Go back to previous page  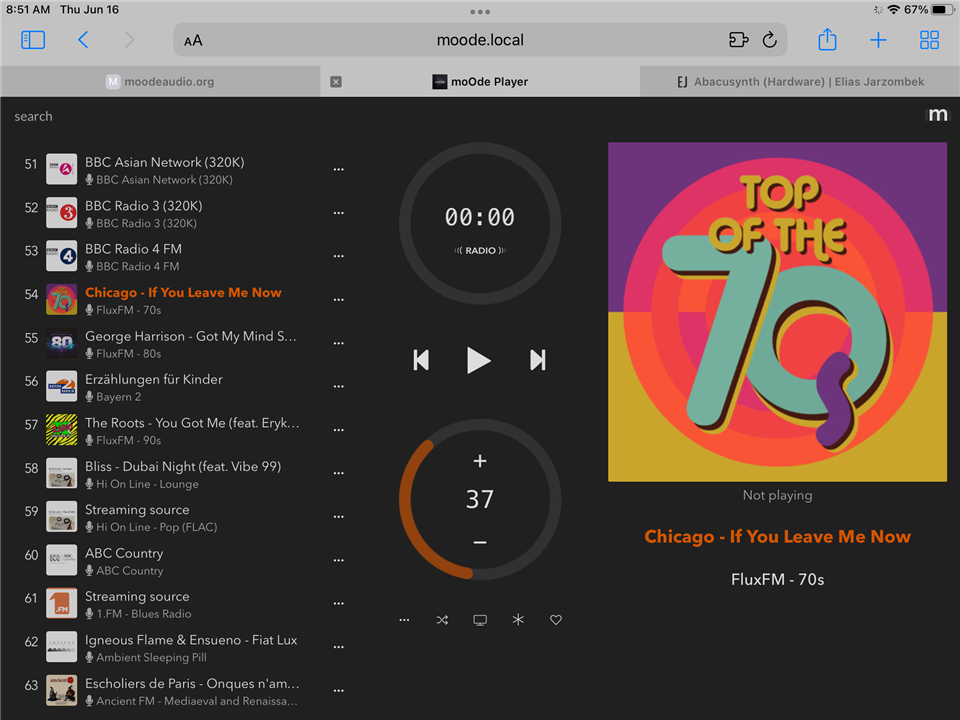click(83, 40)
